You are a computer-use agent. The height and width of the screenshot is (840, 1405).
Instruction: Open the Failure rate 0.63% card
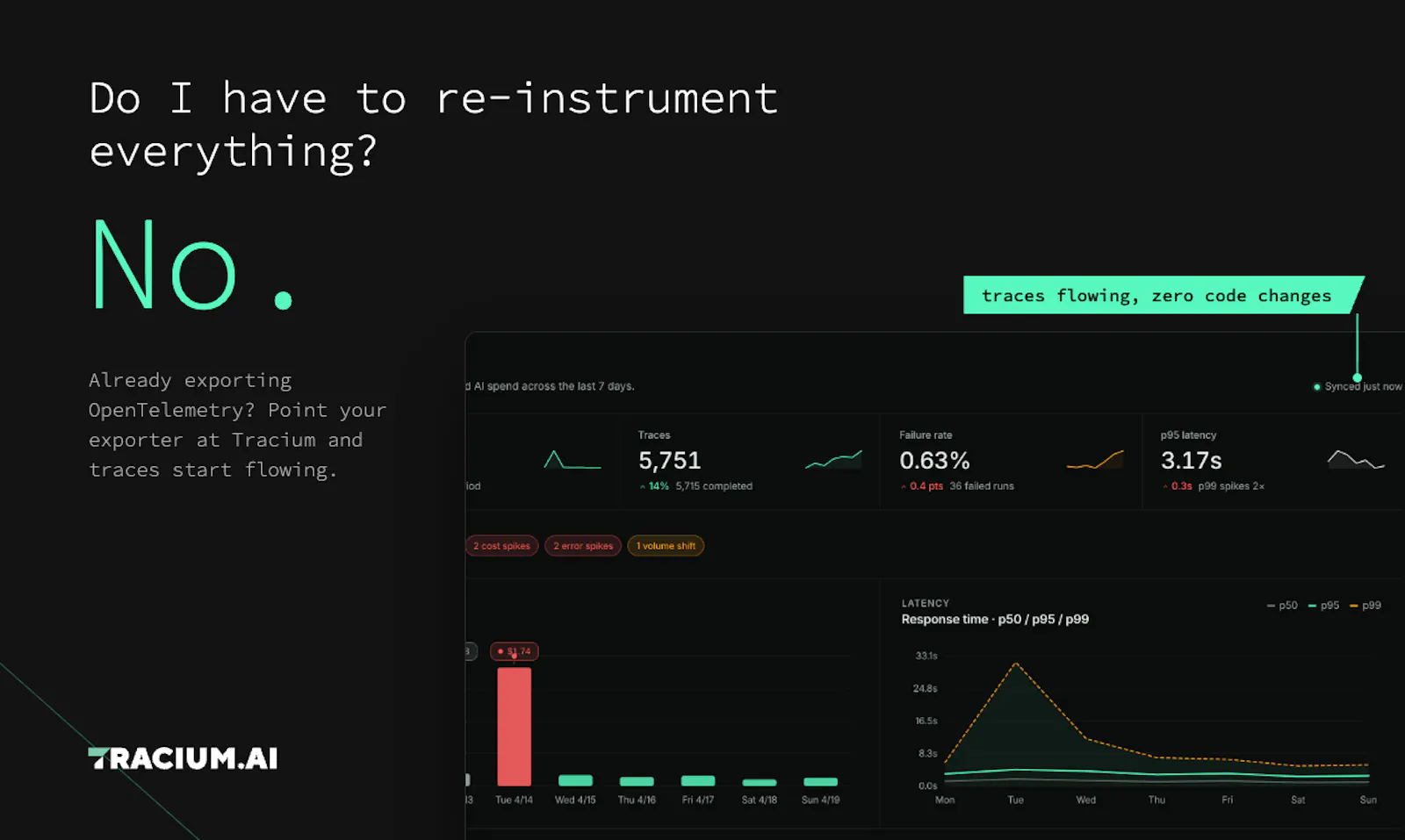click(1011, 462)
